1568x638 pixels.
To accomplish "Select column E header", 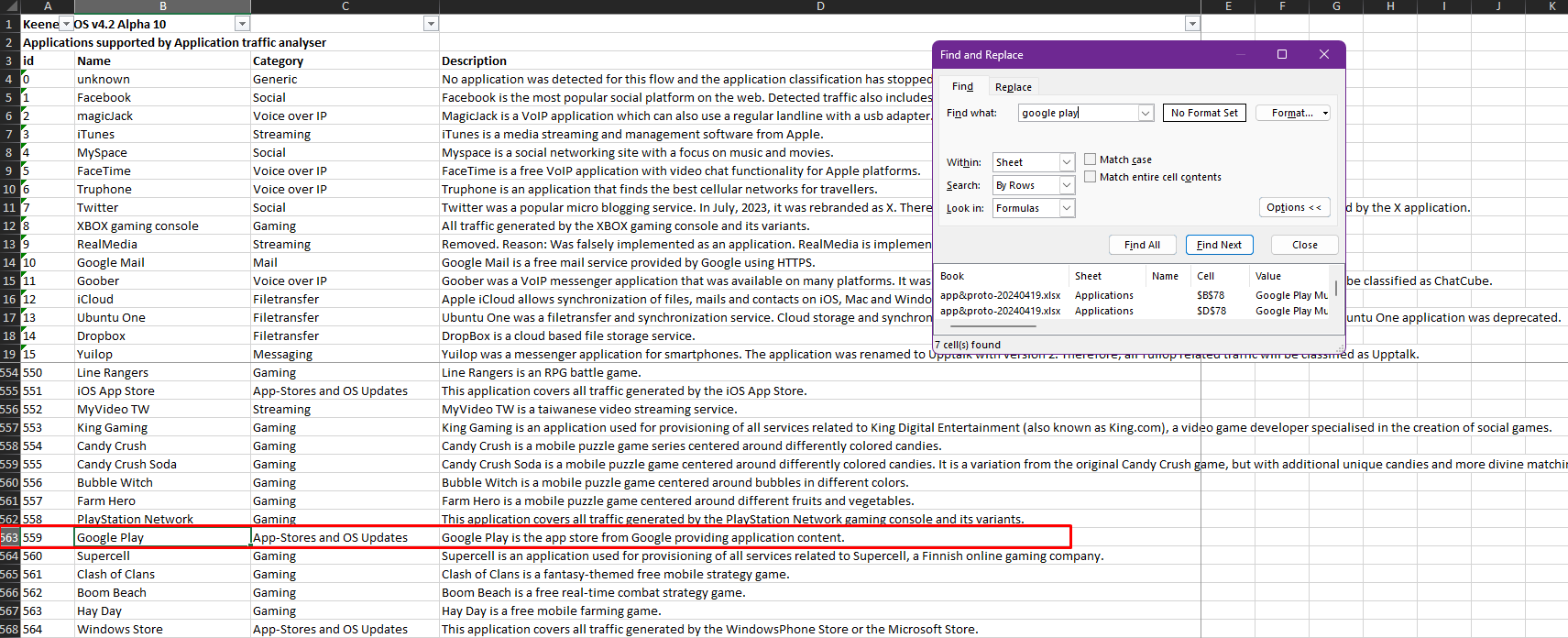I will (x=1228, y=6).
